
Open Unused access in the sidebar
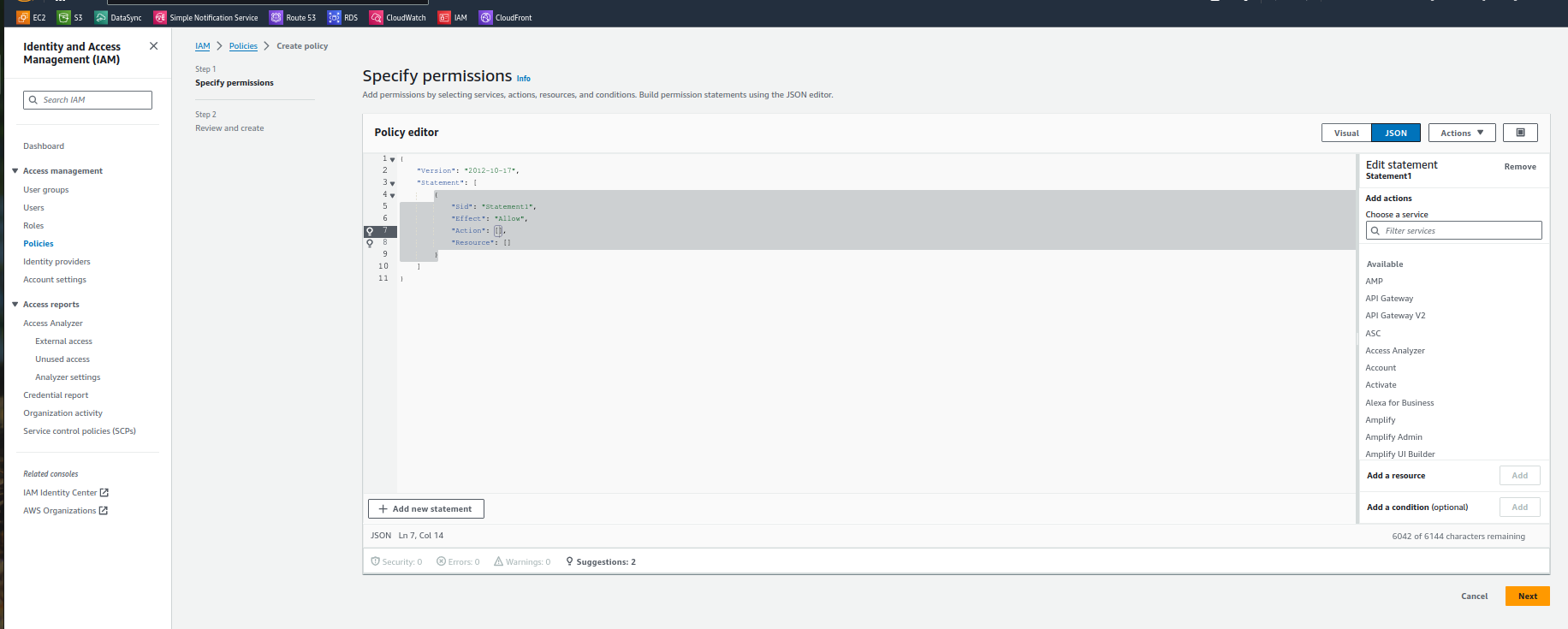coord(62,359)
